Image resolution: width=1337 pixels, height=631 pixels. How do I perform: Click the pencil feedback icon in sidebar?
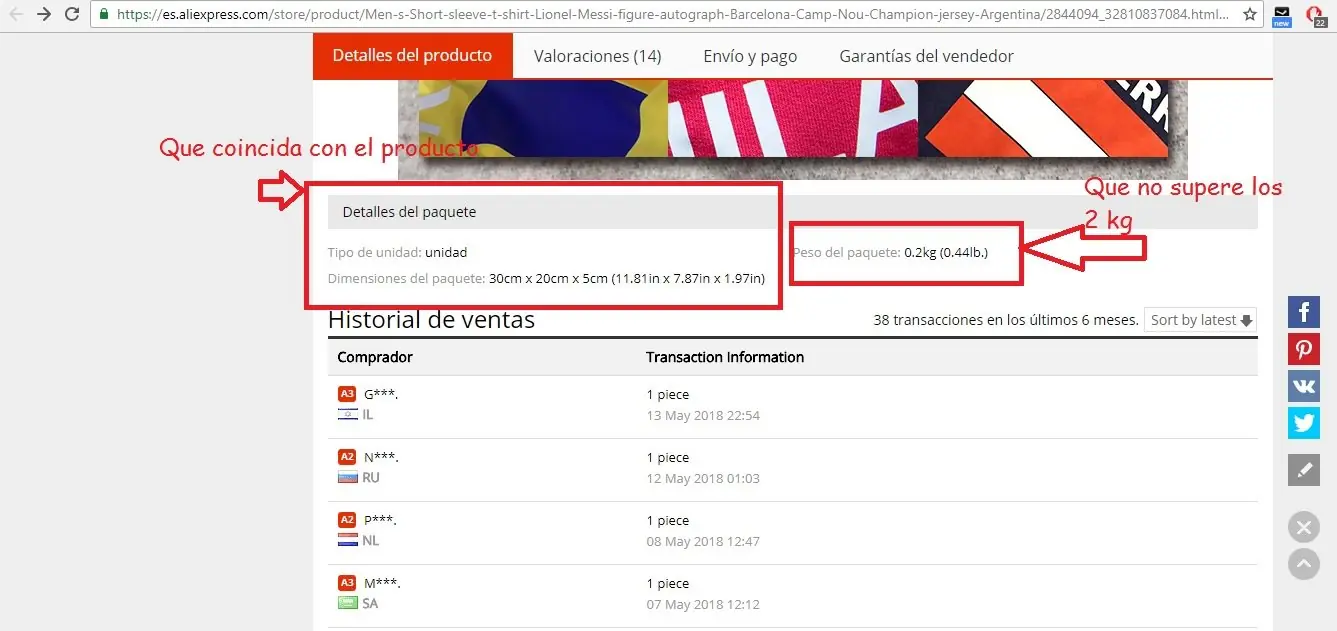[x=1304, y=470]
